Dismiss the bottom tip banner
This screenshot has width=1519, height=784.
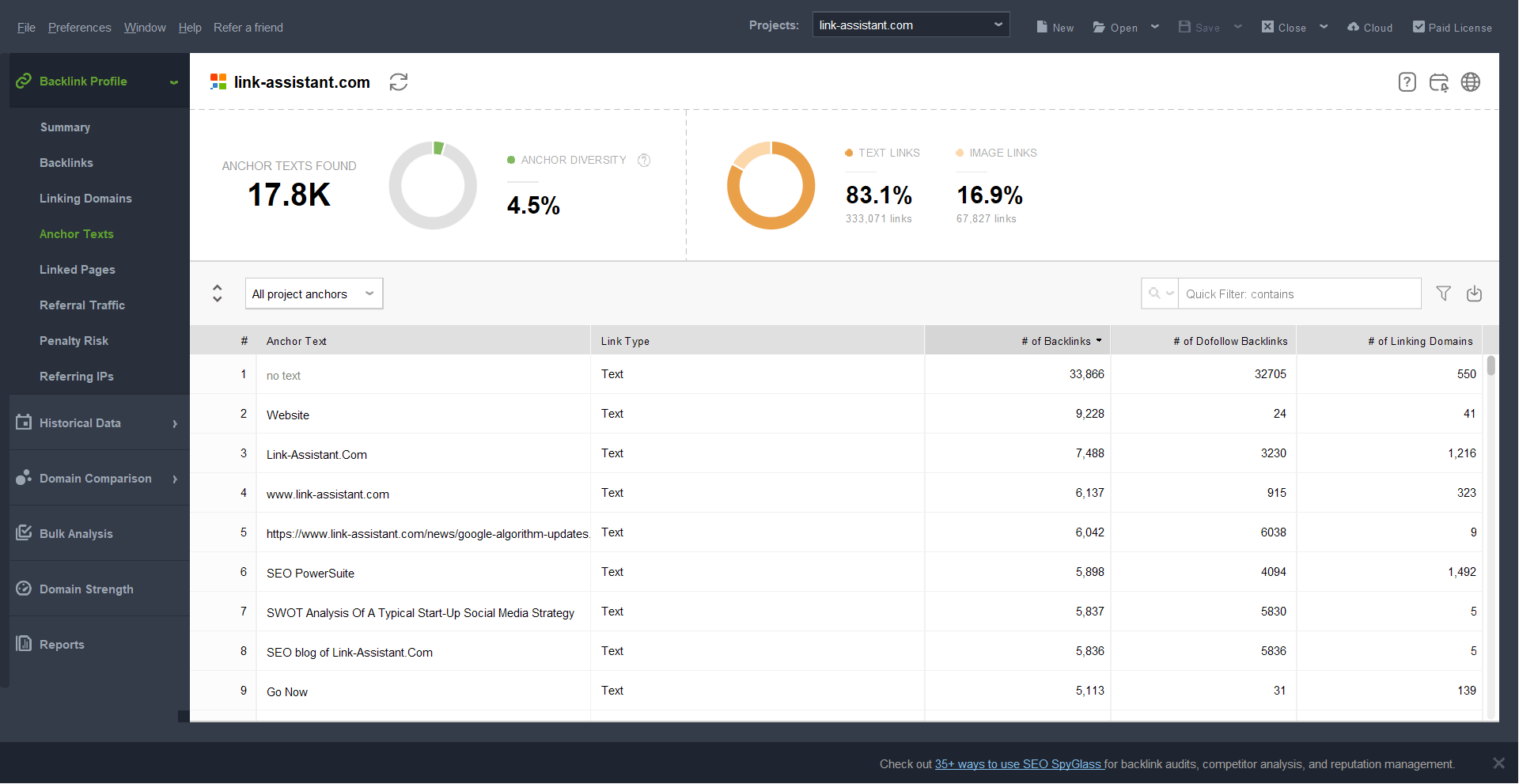coord(1498,763)
